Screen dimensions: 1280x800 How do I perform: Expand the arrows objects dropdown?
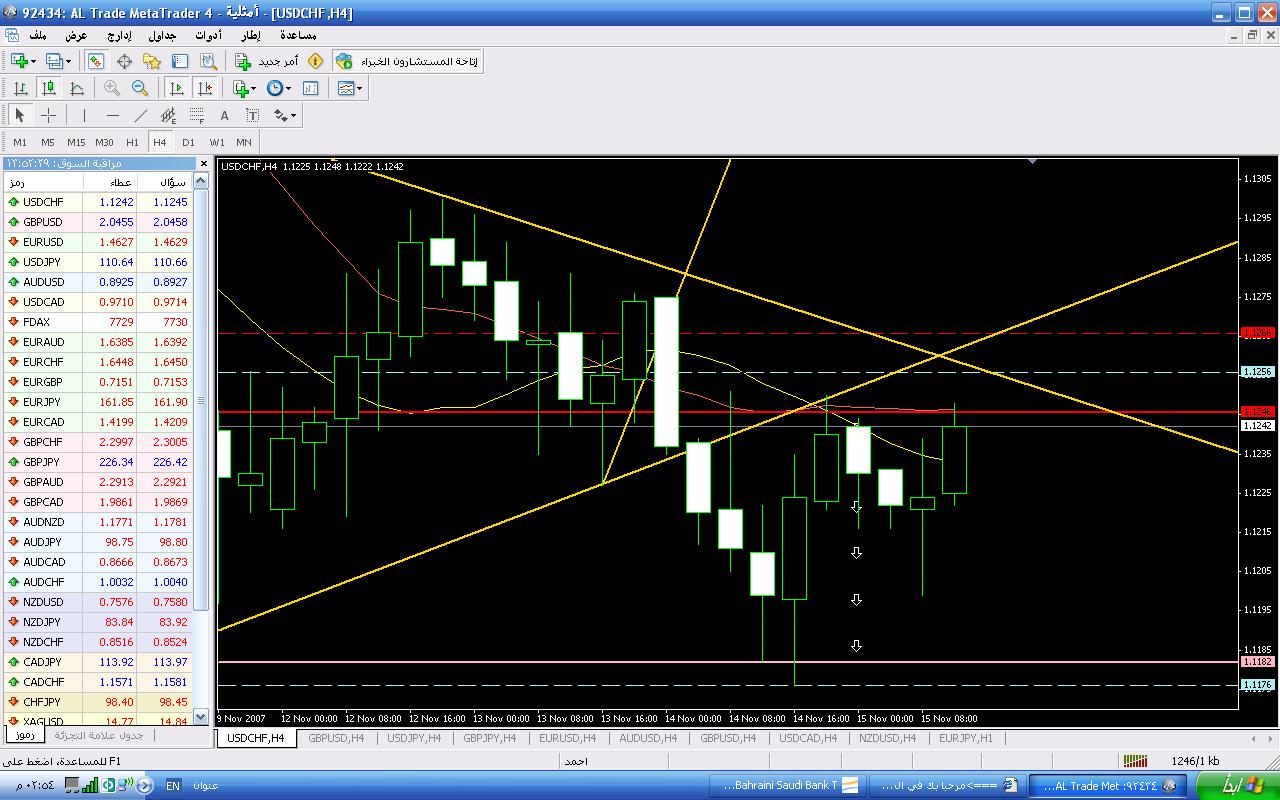(293, 115)
